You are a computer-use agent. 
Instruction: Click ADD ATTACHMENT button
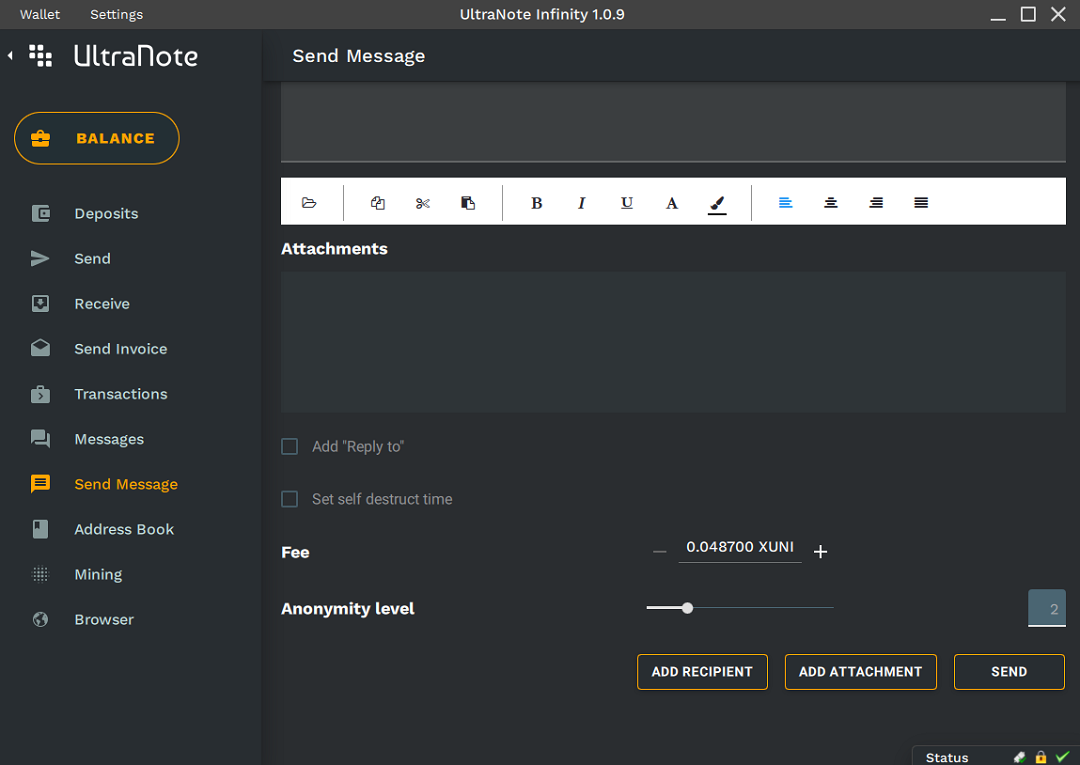(860, 671)
